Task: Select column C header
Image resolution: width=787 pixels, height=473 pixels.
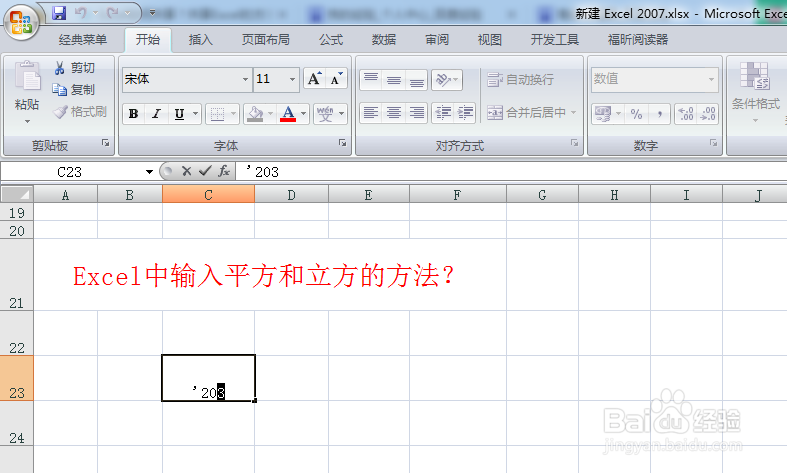Action: point(208,194)
